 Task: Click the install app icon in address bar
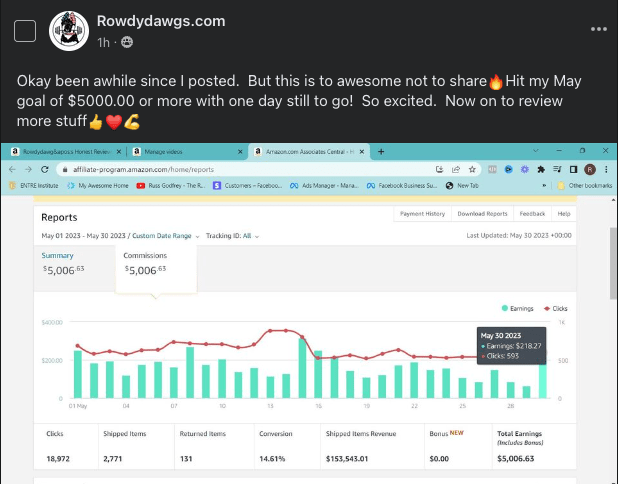click(x=439, y=169)
